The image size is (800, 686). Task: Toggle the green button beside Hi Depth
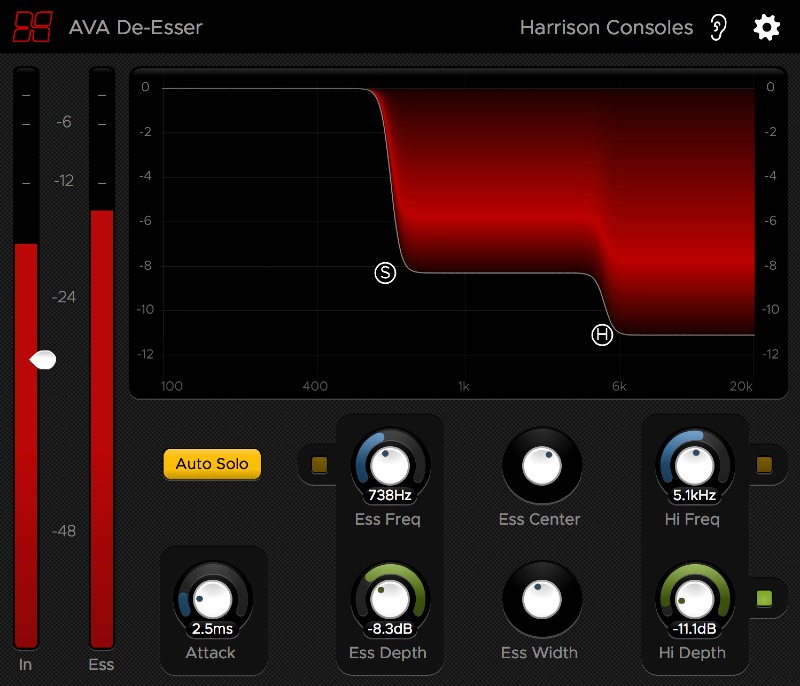(x=764, y=598)
